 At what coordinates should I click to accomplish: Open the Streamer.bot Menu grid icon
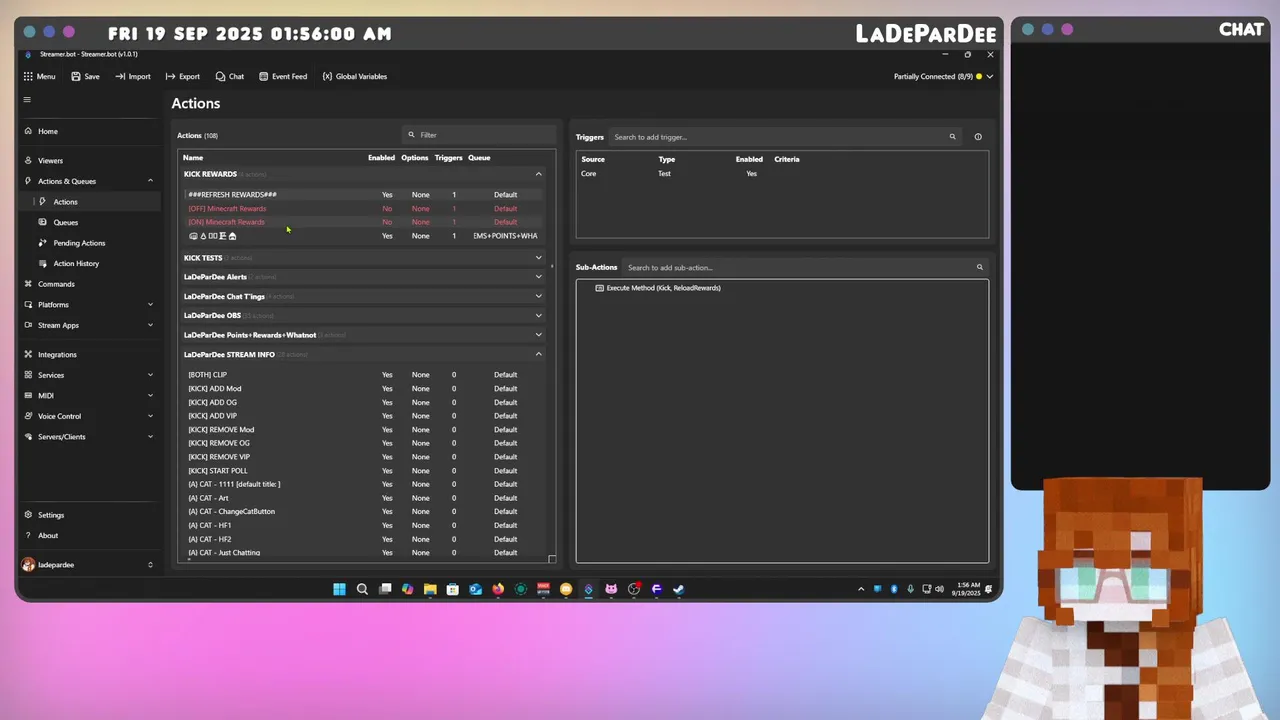click(28, 76)
